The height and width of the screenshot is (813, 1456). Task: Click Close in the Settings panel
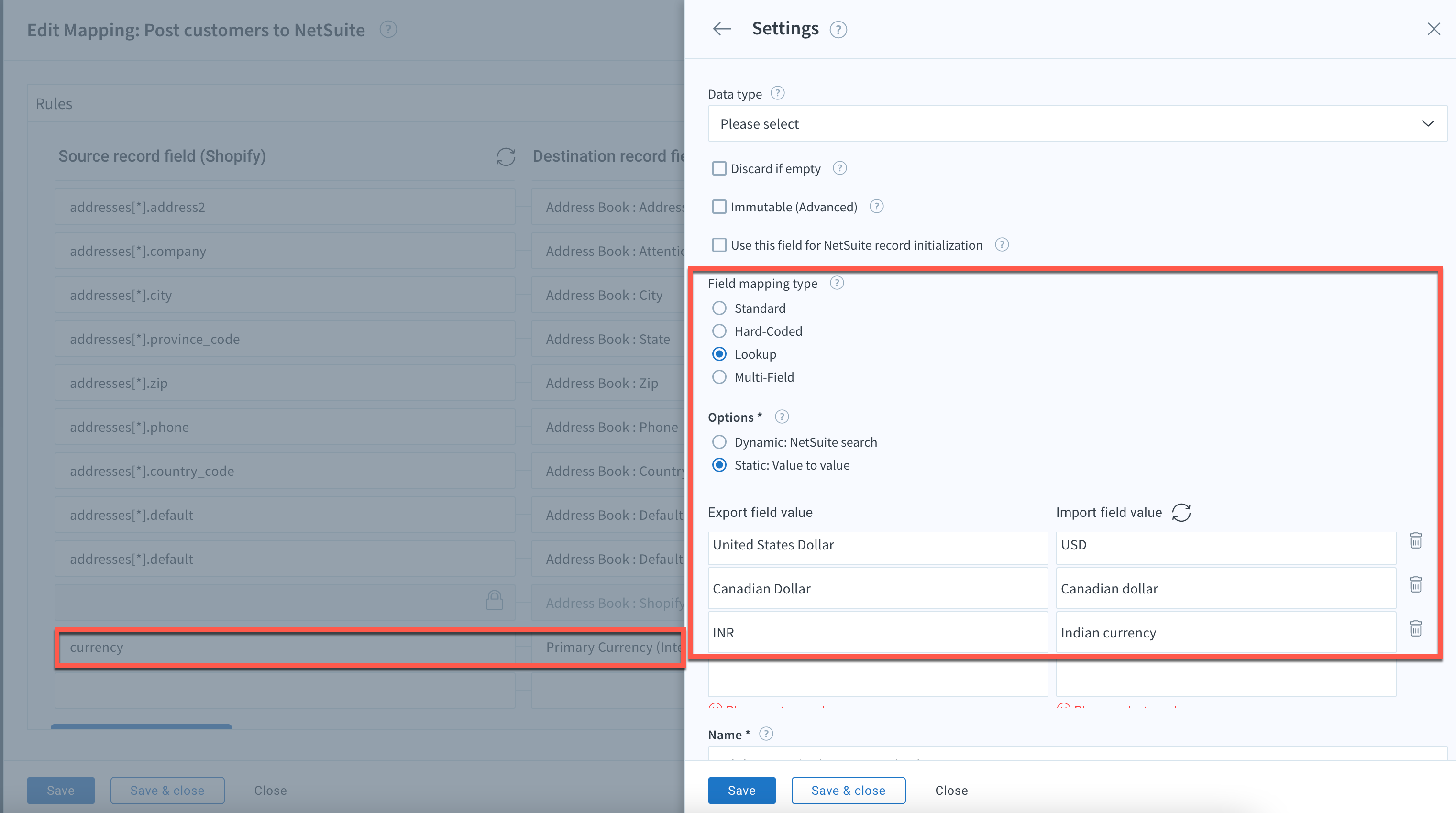point(951,791)
